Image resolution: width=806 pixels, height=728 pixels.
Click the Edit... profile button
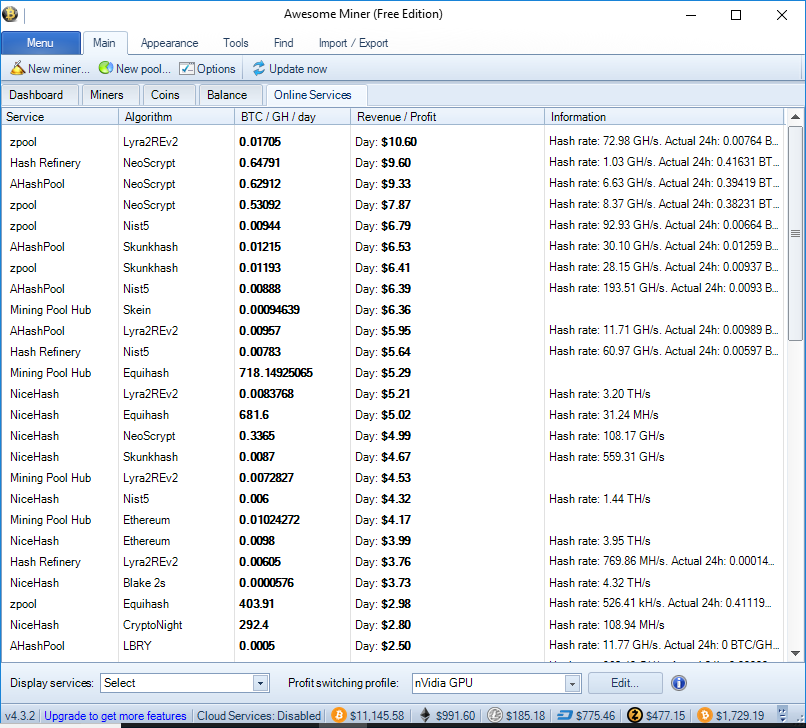pos(625,683)
